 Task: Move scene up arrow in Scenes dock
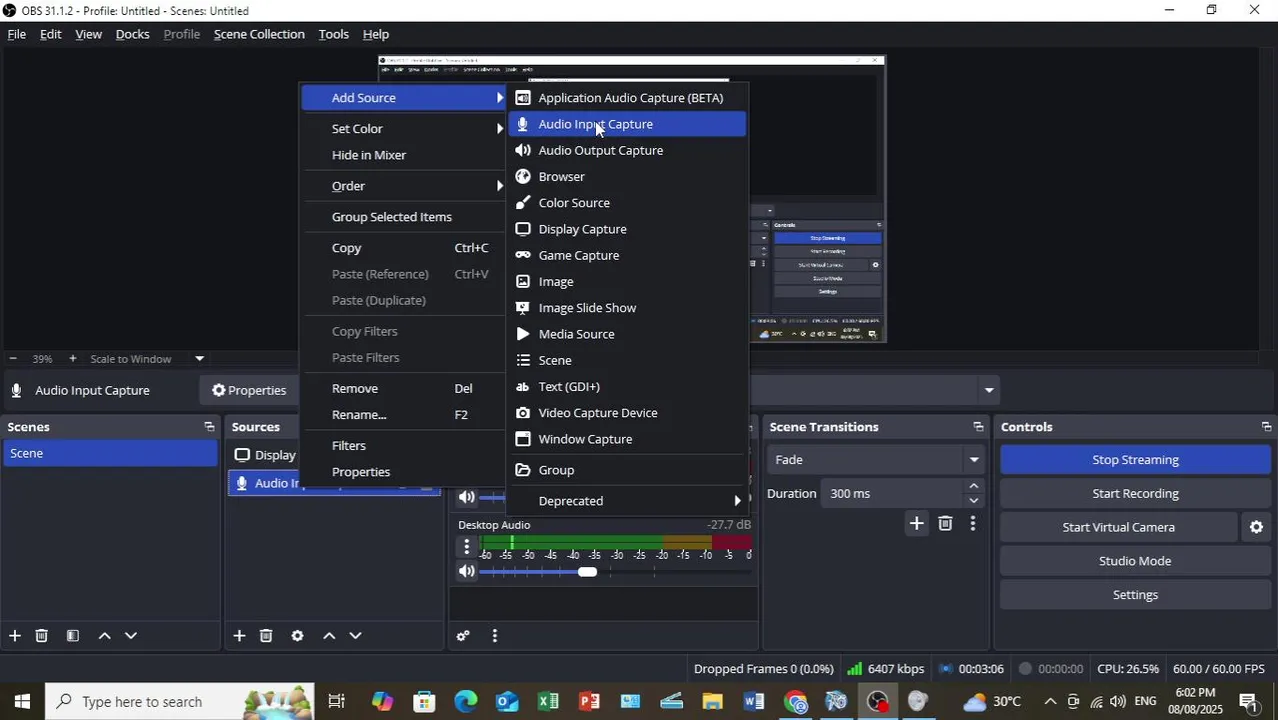point(104,636)
